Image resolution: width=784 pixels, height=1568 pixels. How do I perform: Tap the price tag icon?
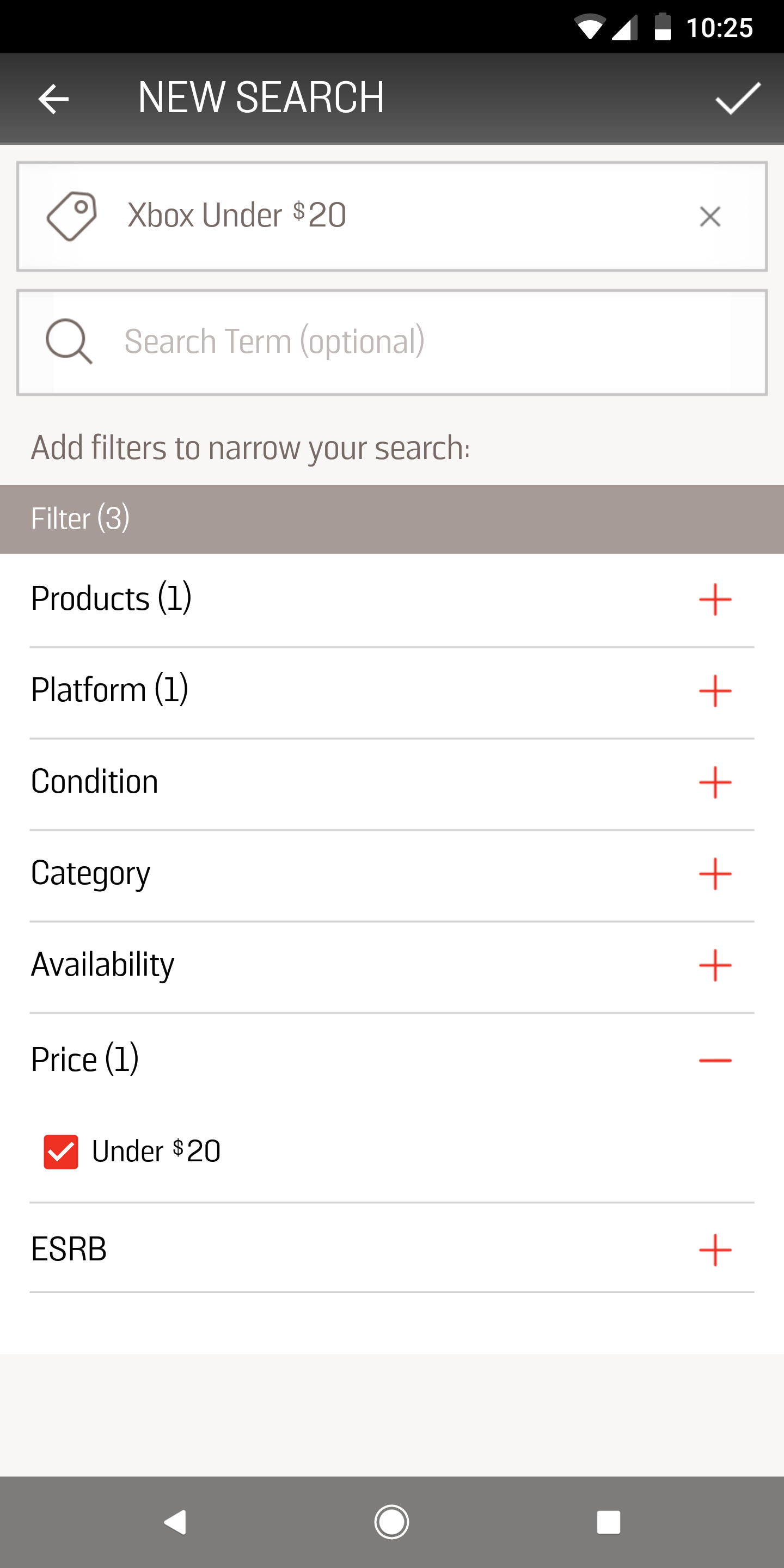click(72, 216)
